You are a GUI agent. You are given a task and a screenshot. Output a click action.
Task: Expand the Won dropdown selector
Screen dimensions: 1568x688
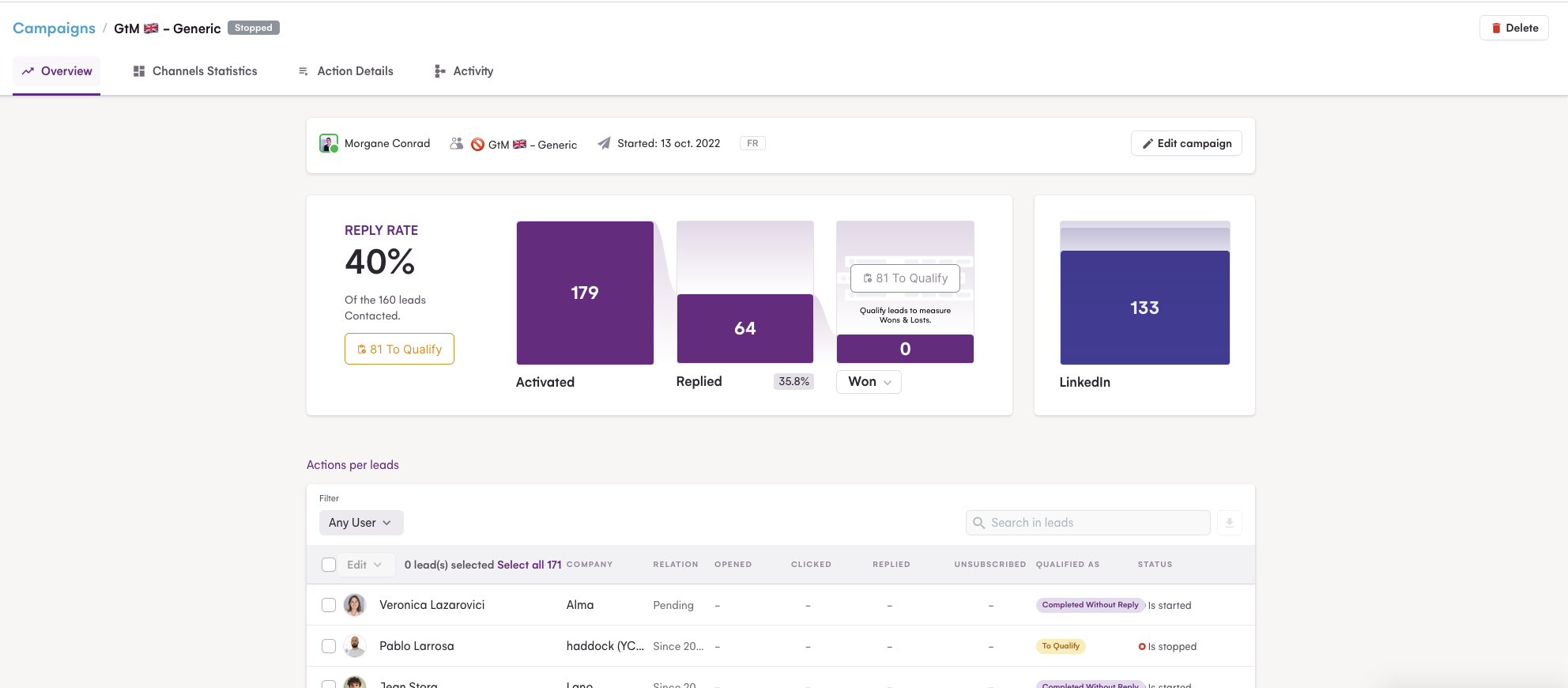(869, 382)
